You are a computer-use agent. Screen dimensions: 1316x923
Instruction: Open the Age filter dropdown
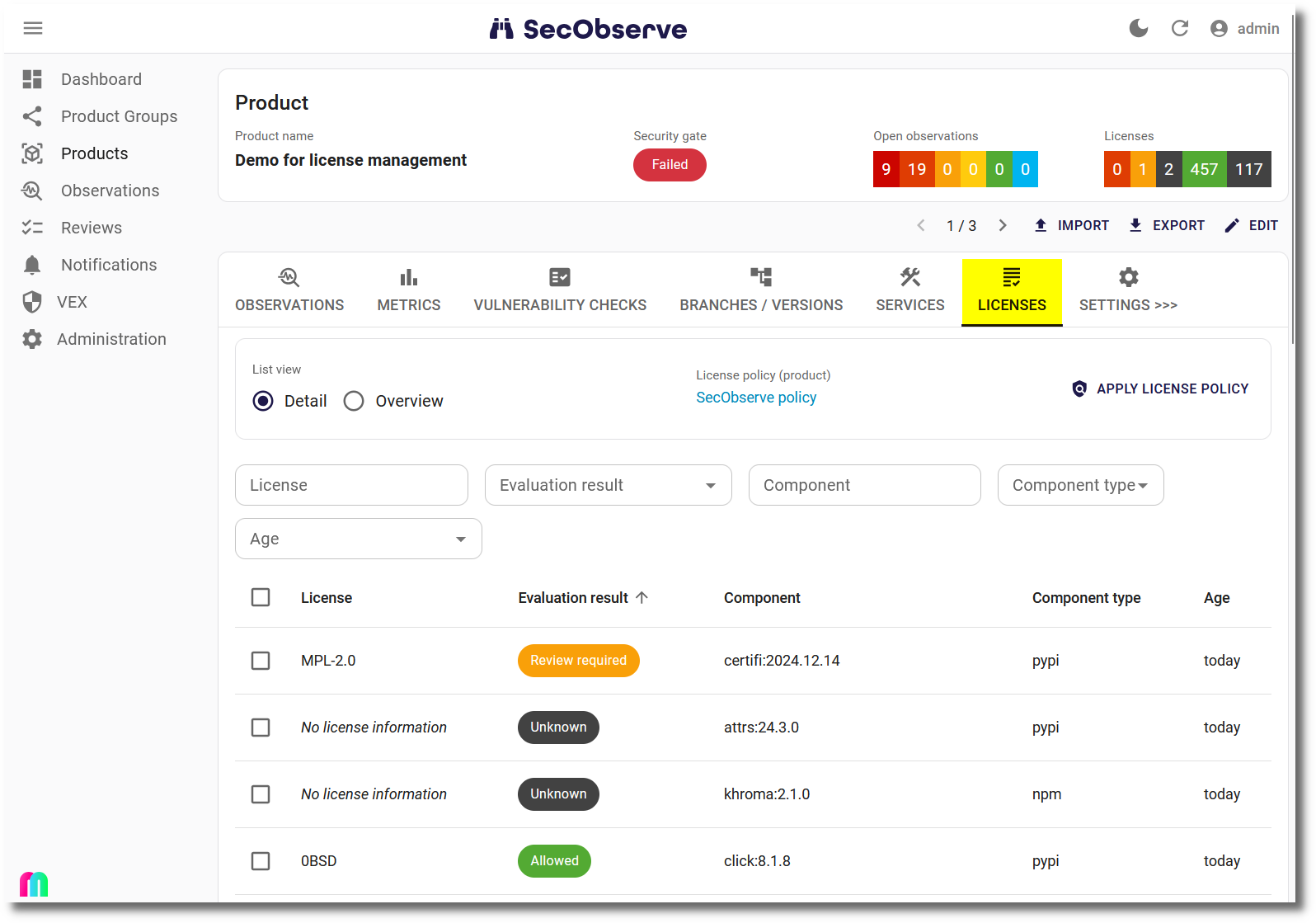pos(359,539)
